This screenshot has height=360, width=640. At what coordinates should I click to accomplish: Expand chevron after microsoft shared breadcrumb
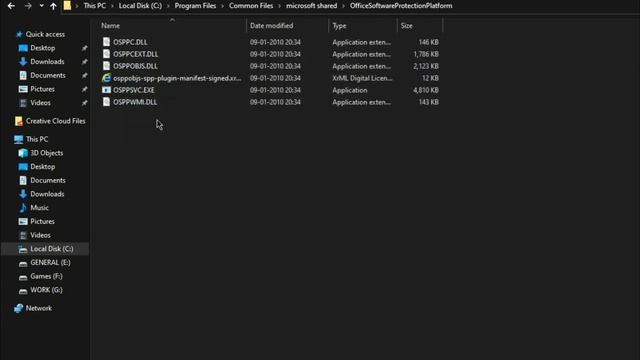click(x=344, y=6)
